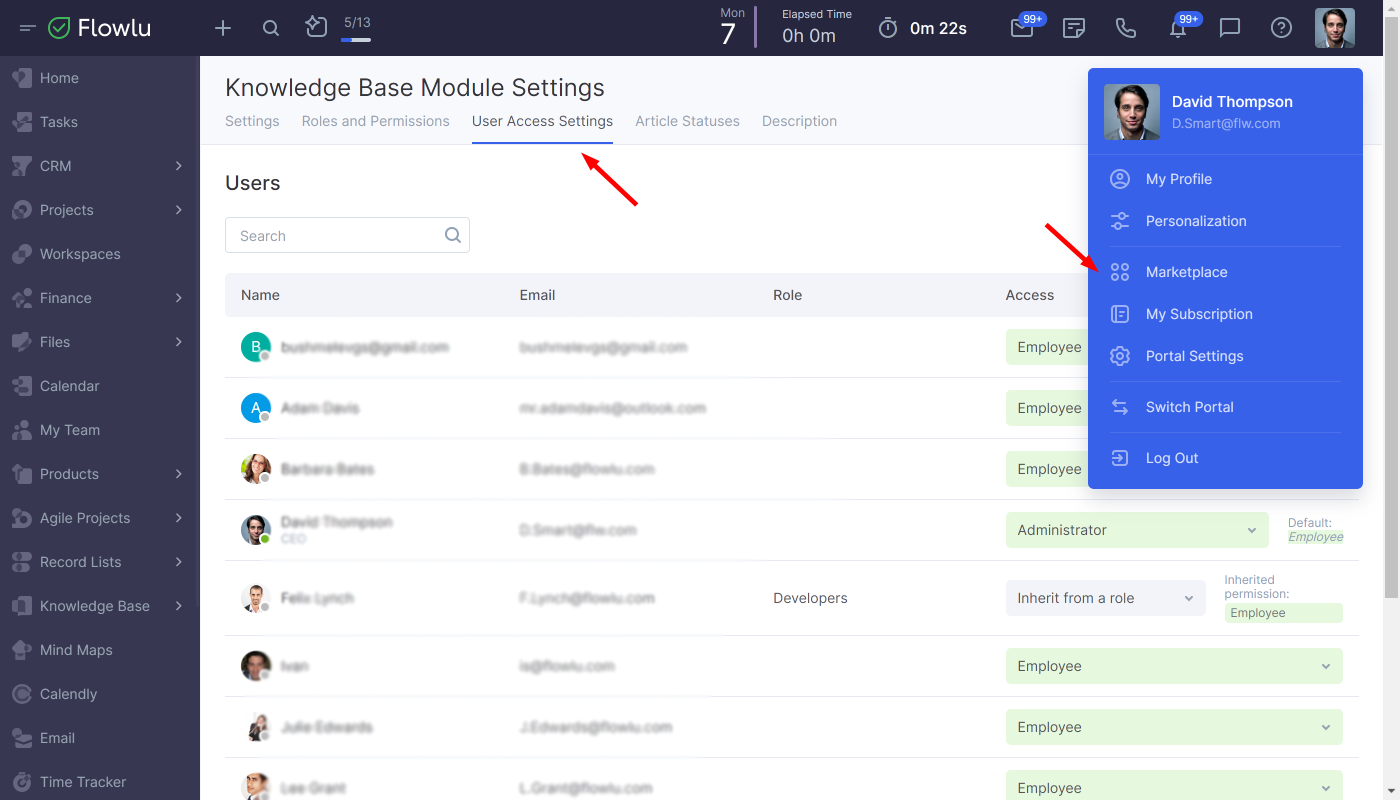This screenshot has width=1400, height=800.
Task: Click the Role column header
Action: click(x=787, y=295)
